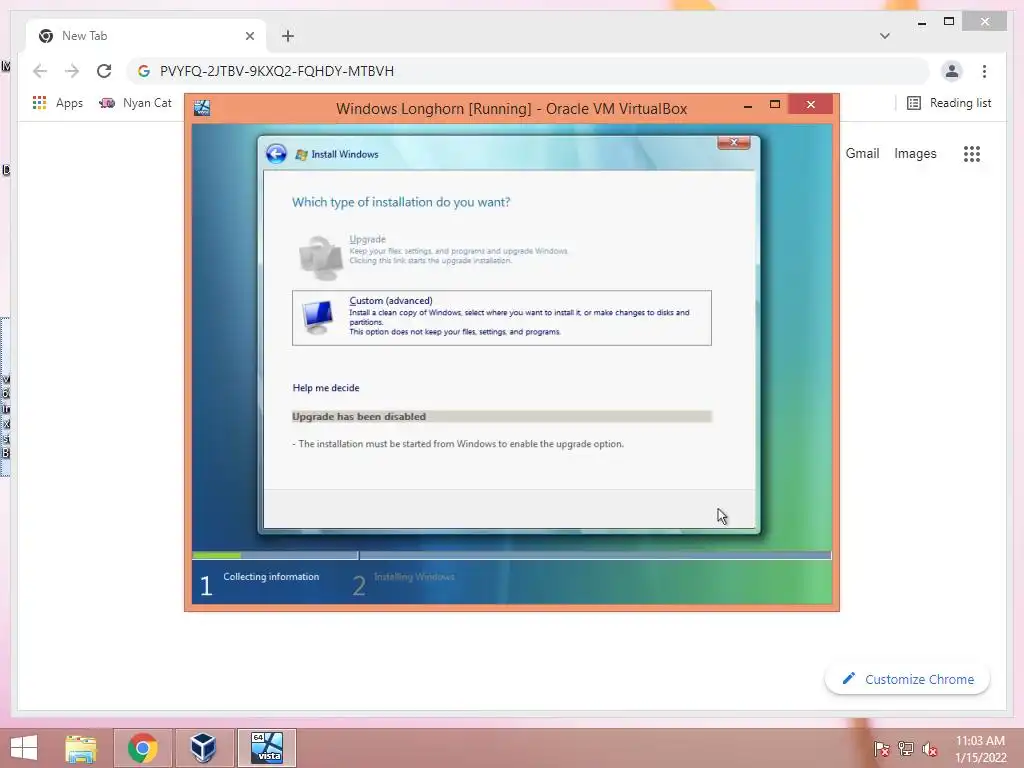Minimize the VirtualBox Windows Longhorn window

coord(748,105)
